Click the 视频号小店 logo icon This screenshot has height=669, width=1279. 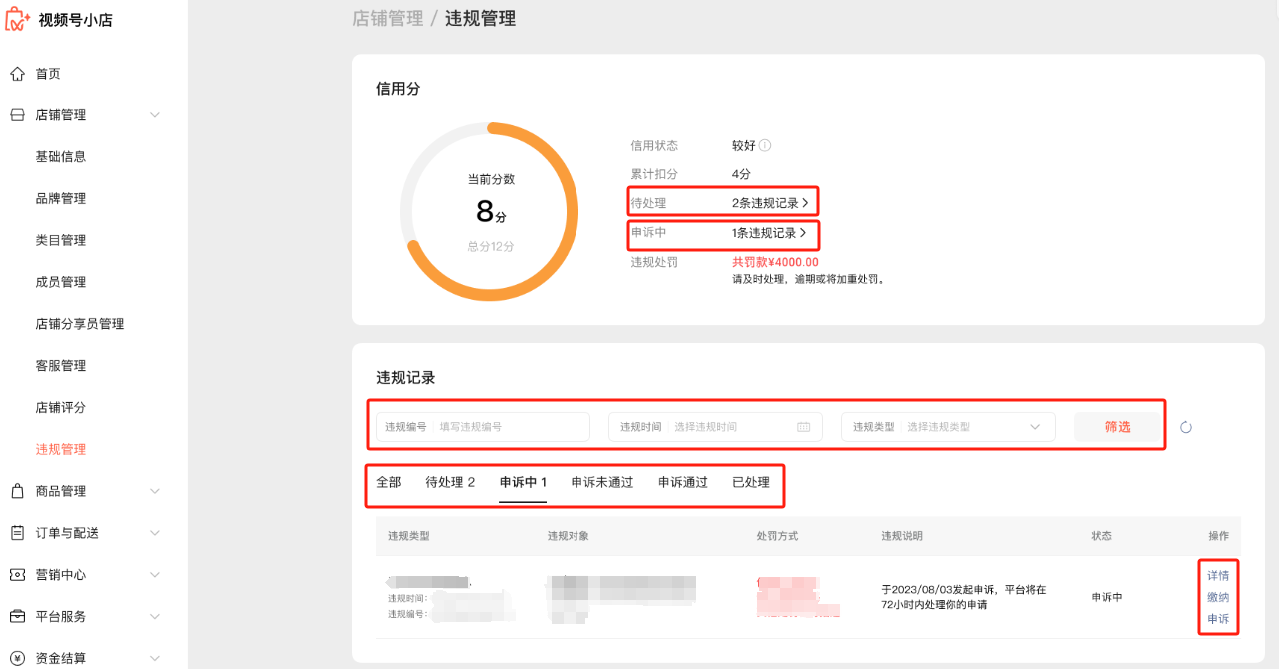tap(18, 19)
